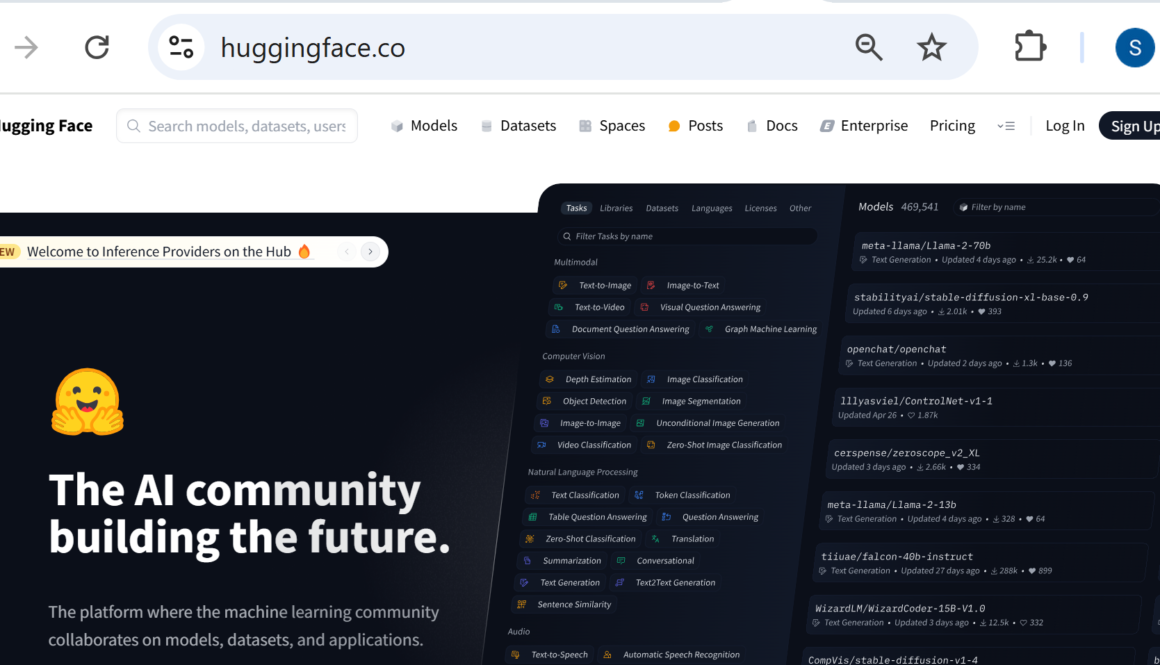Click the browser extensions puzzle icon

pyautogui.click(x=1029, y=46)
